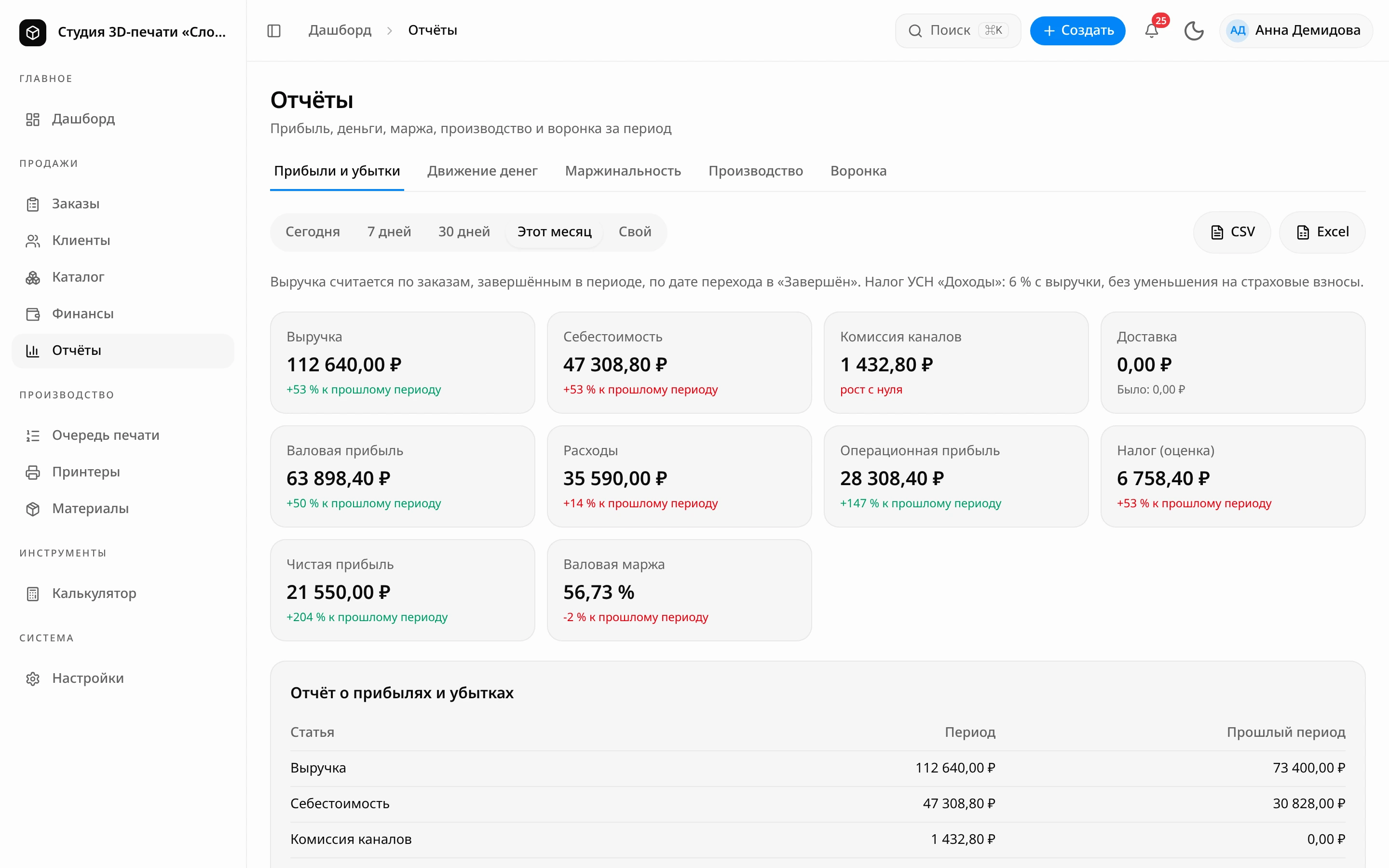Select the Свой custom period
This screenshot has width=1389, height=868.
(x=635, y=232)
